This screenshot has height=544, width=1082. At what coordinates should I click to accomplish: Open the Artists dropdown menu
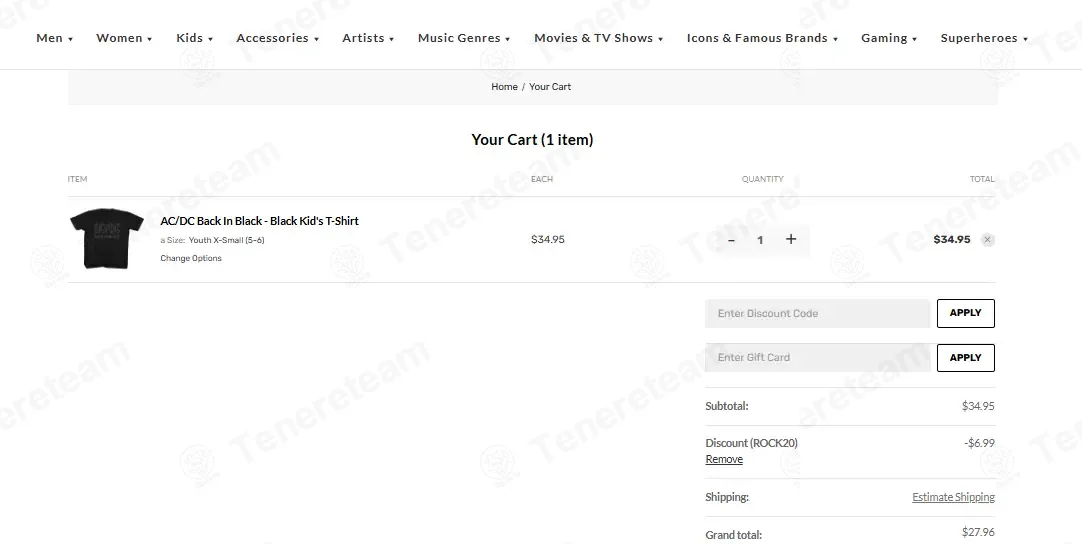click(x=368, y=38)
